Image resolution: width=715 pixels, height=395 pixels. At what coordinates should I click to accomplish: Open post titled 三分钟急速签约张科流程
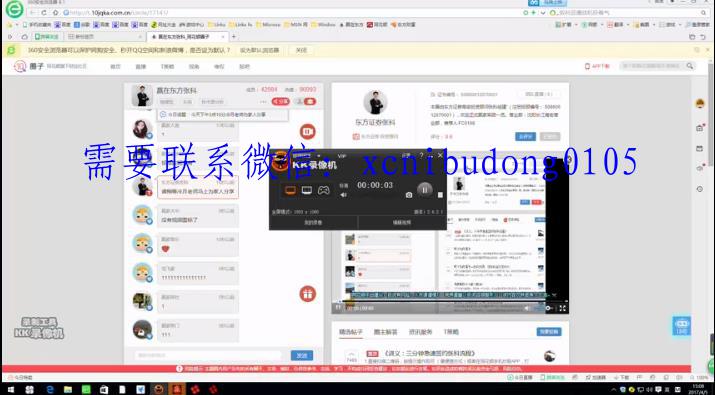click(429, 353)
